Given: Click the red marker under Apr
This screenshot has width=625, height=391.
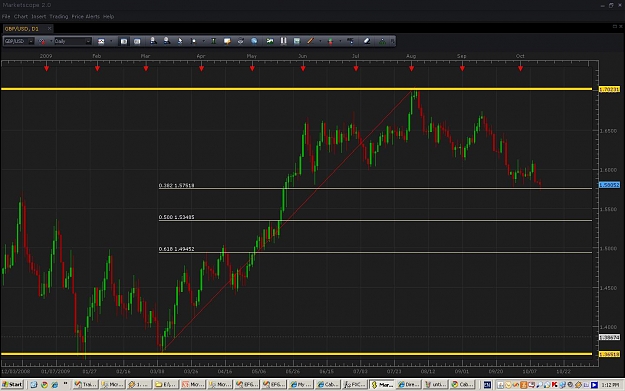Looking at the screenshot, I should click(x=201, y=69).
